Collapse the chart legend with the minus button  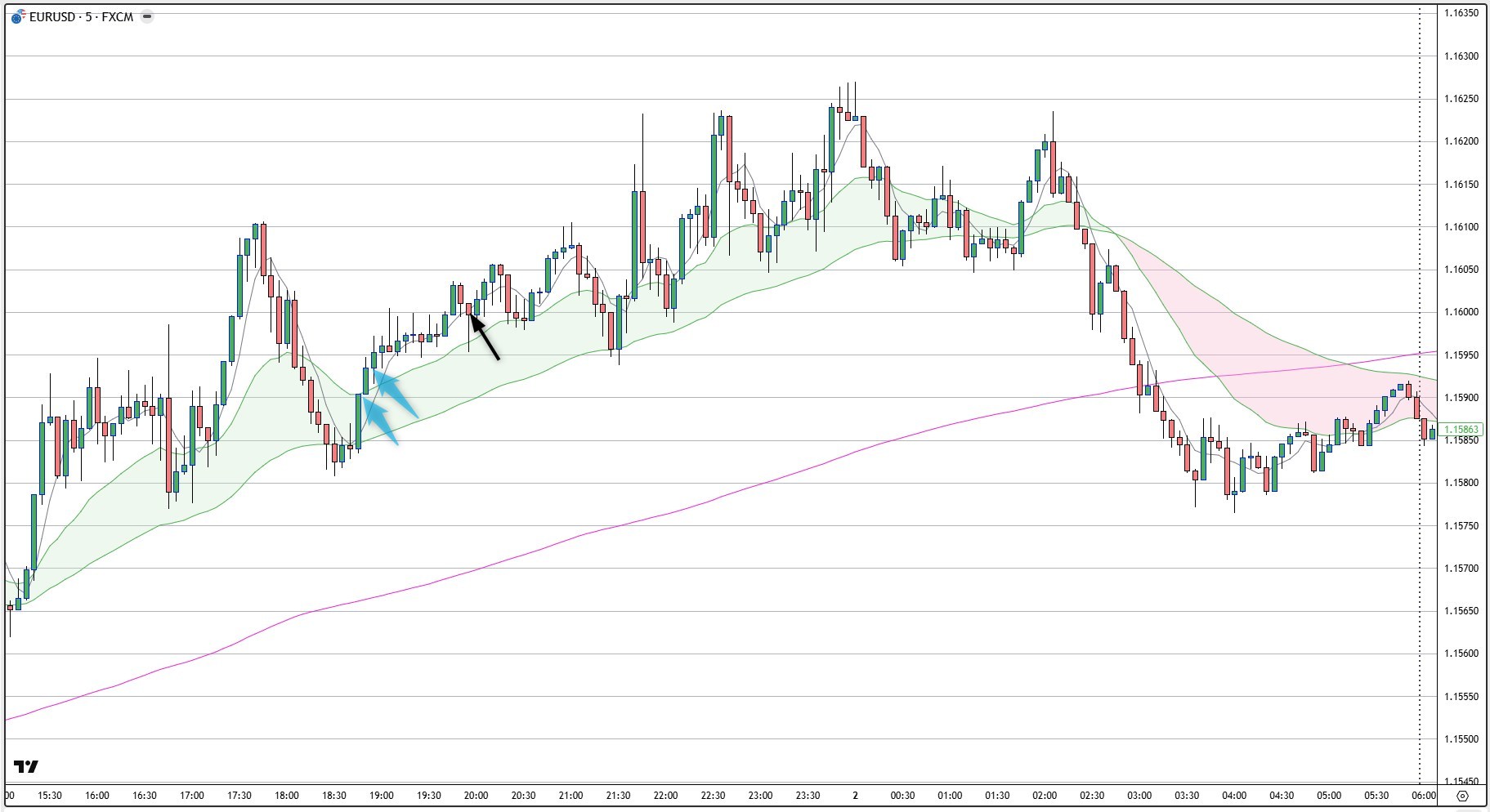pyautogui.click(x=147, y=15)
